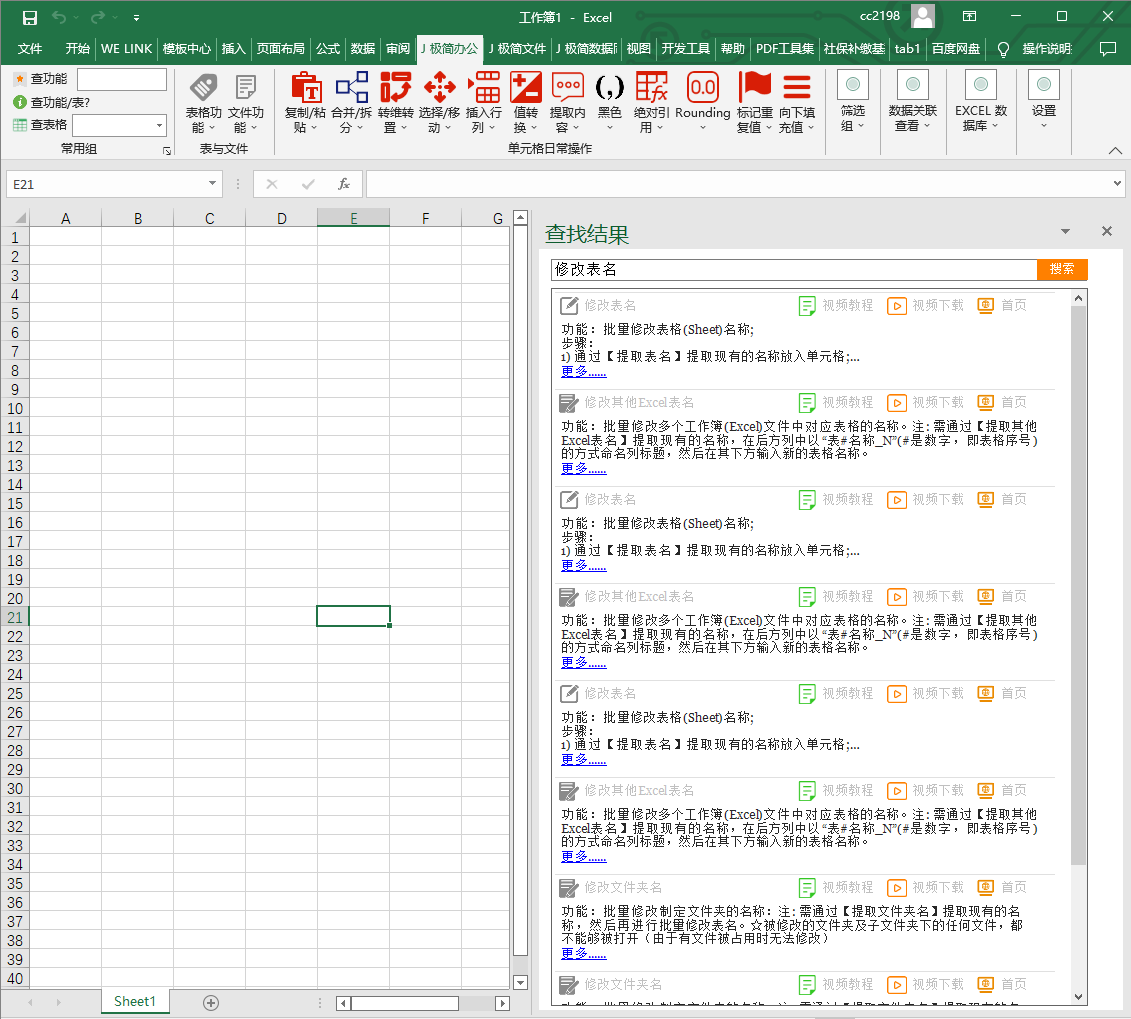Click the selected cell E21
Viewport: 1131px width, 1019px height.
[x=353, y=617]
